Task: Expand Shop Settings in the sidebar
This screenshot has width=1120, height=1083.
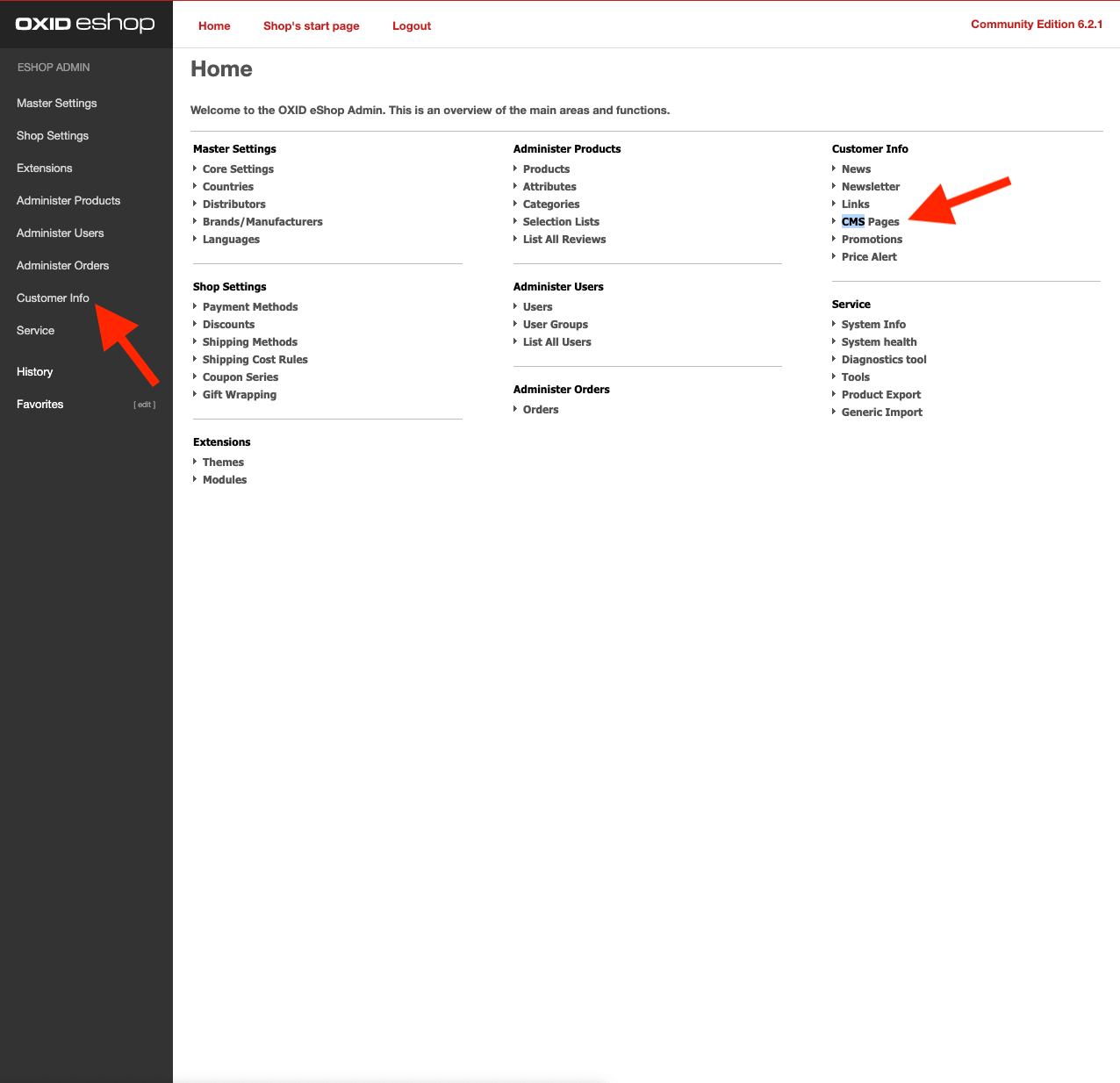Action: click(53, 135)
